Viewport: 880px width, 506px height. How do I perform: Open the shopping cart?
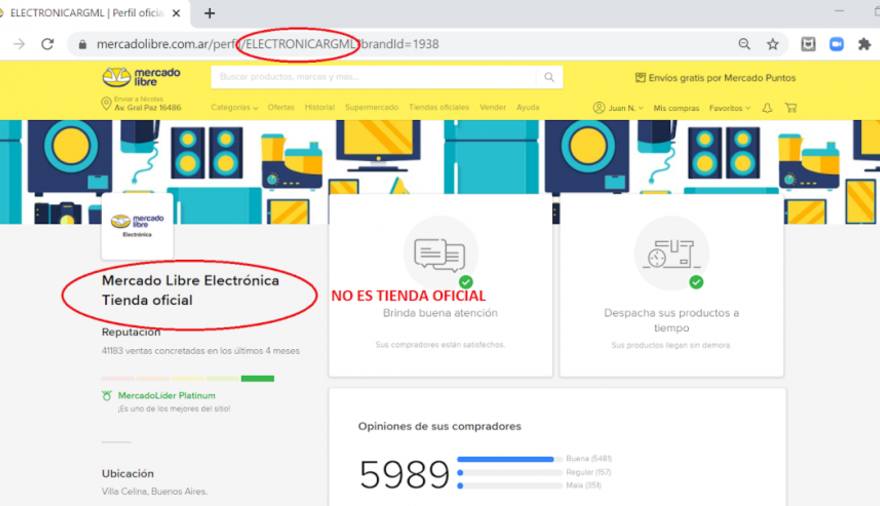click(x=791, y=108)
